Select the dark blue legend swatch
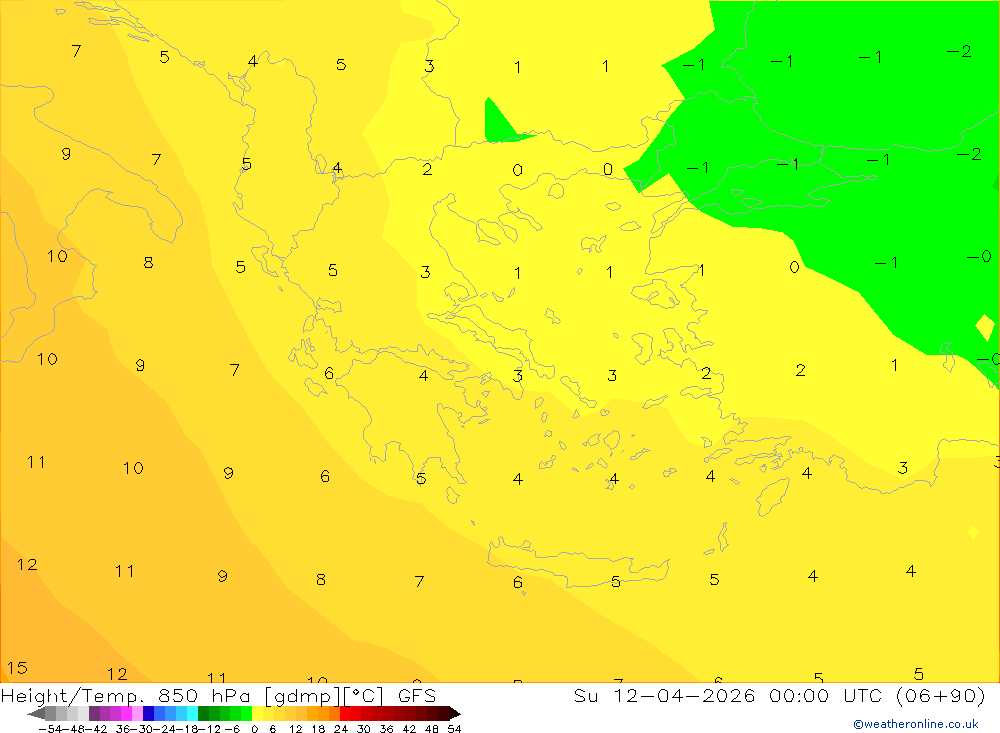This screenshot has width=1000, height=733. 148,713
